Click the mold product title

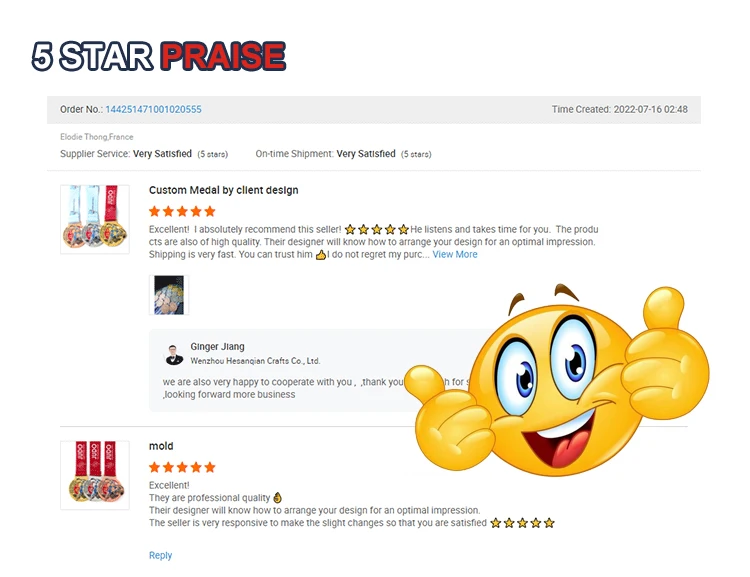161,446
